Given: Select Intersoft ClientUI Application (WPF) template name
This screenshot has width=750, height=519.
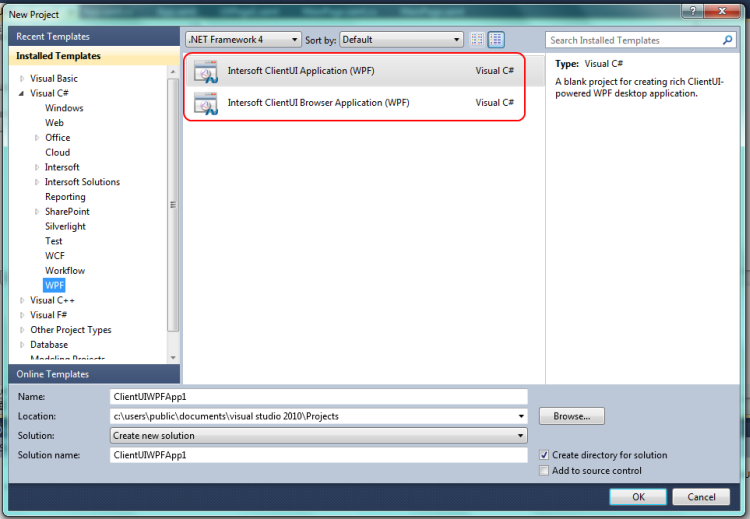Looking at the screenshot, I should click(301, 71).
